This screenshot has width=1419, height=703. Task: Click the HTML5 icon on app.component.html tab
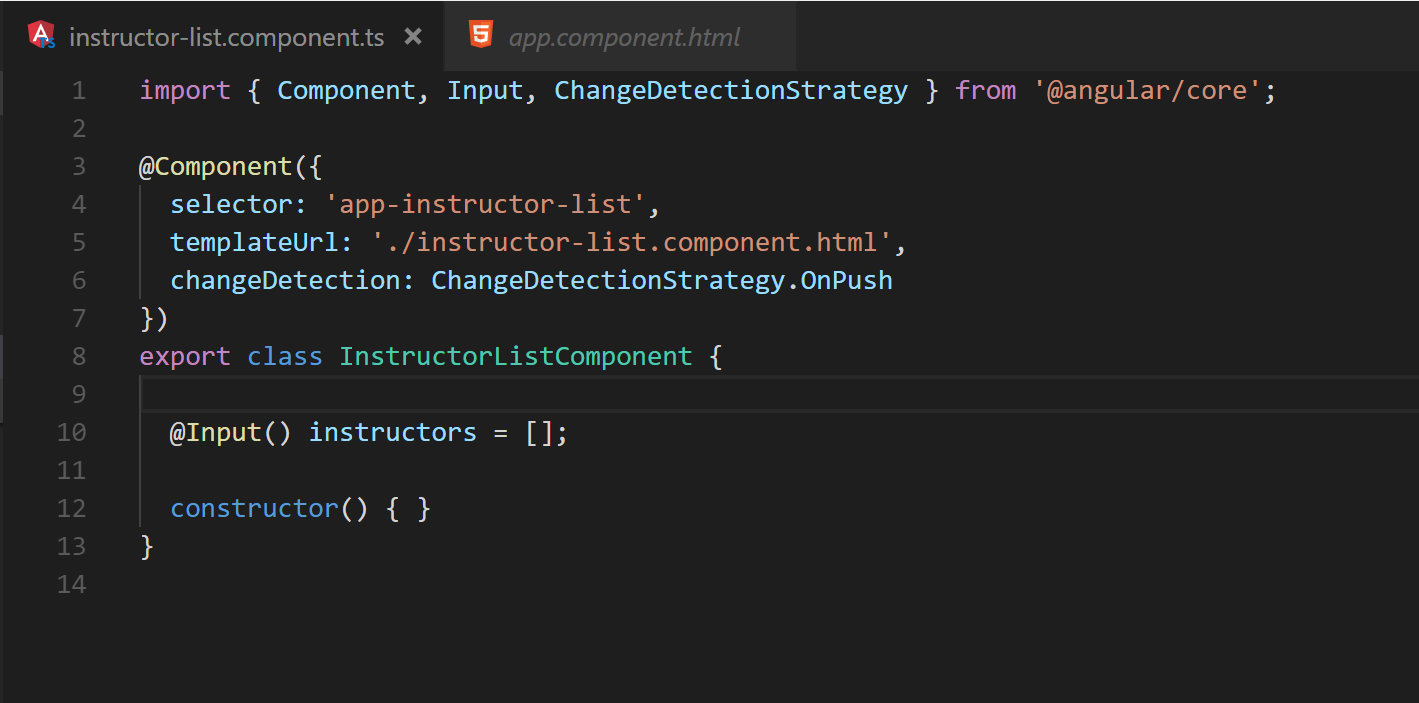click(x=481, y=36)
